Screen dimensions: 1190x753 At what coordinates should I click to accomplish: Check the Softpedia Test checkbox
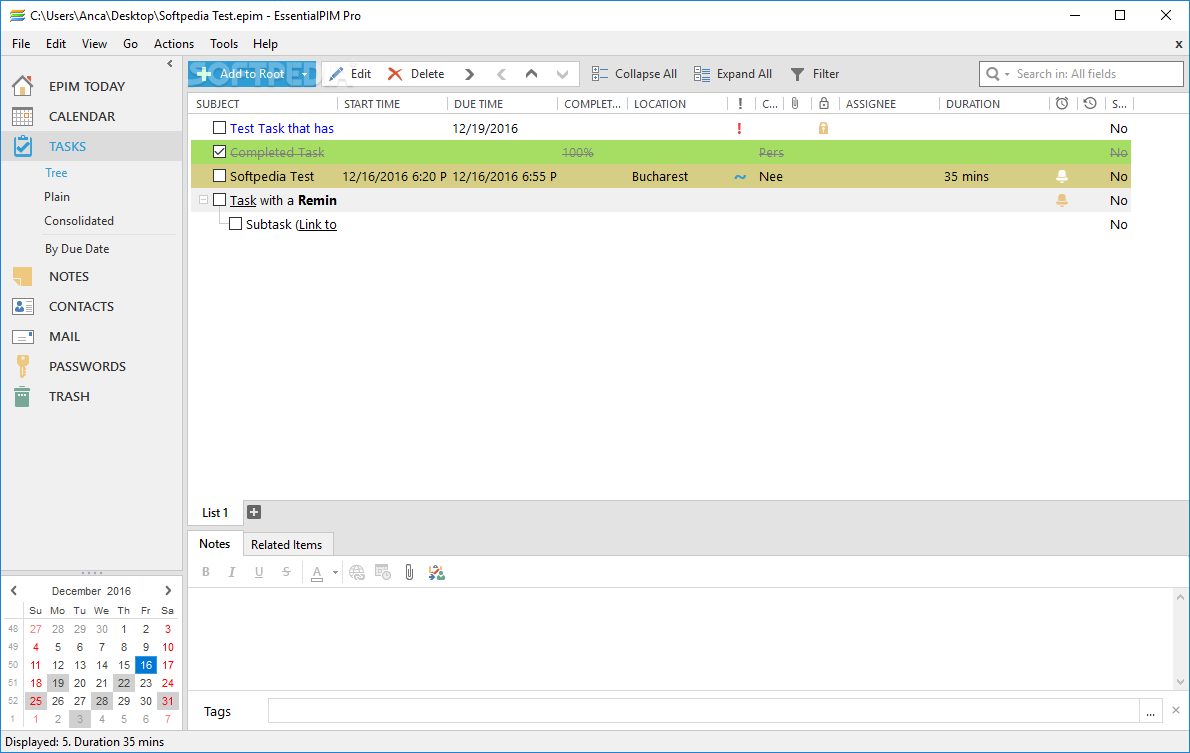coord(219,175)
